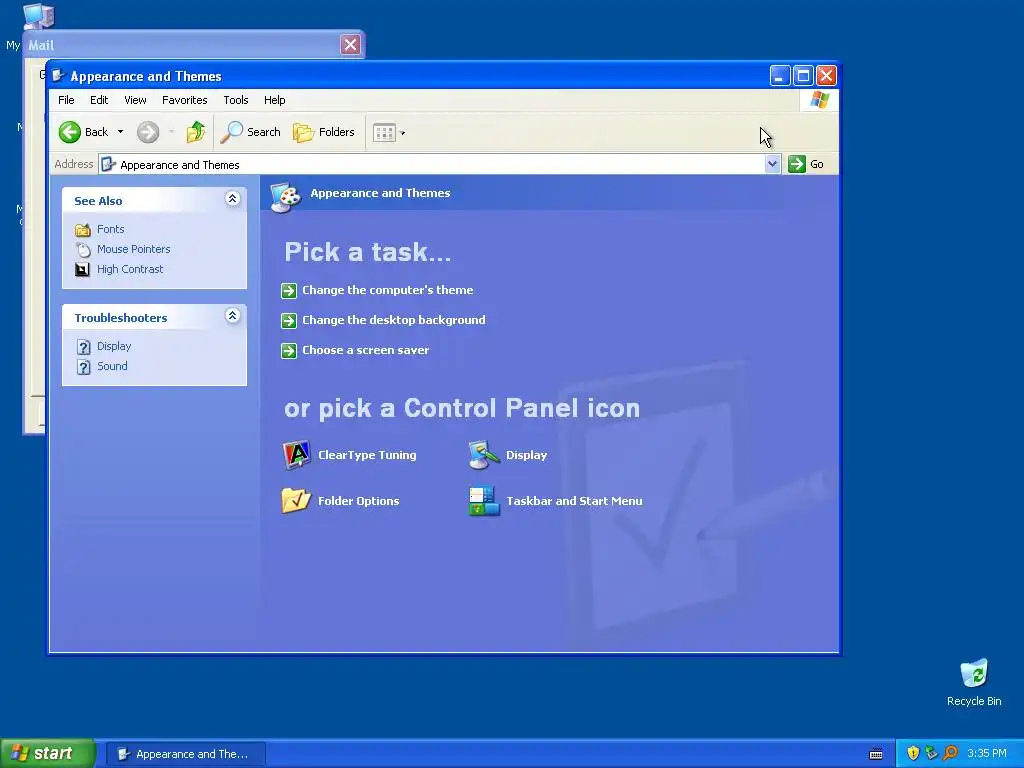1024x768 pixels.
Task: Click the Display troubleshooter help icon
Action: [x=84, y=347]
